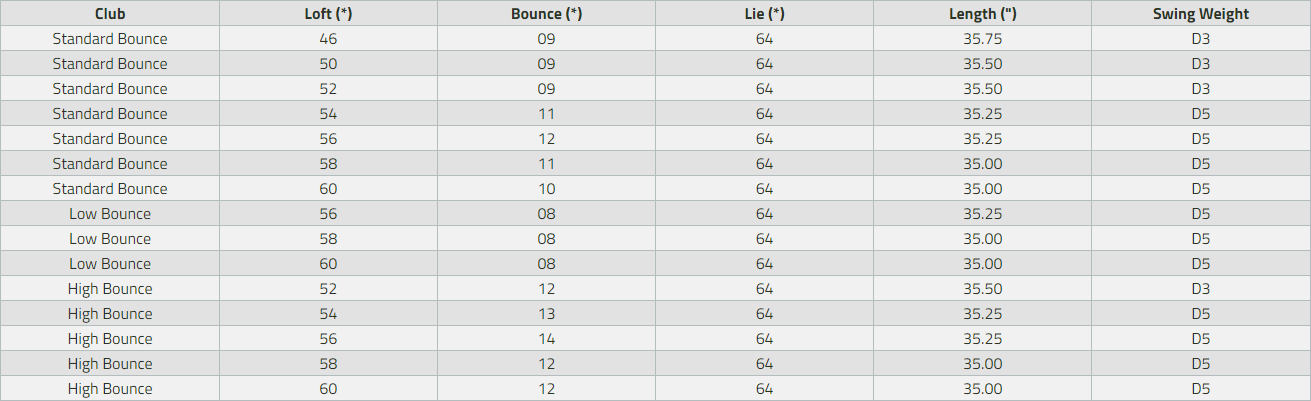Click loft 54 in the High Bounce row
Viewport: 1311px width, 401px height.
tap(328, 314)
